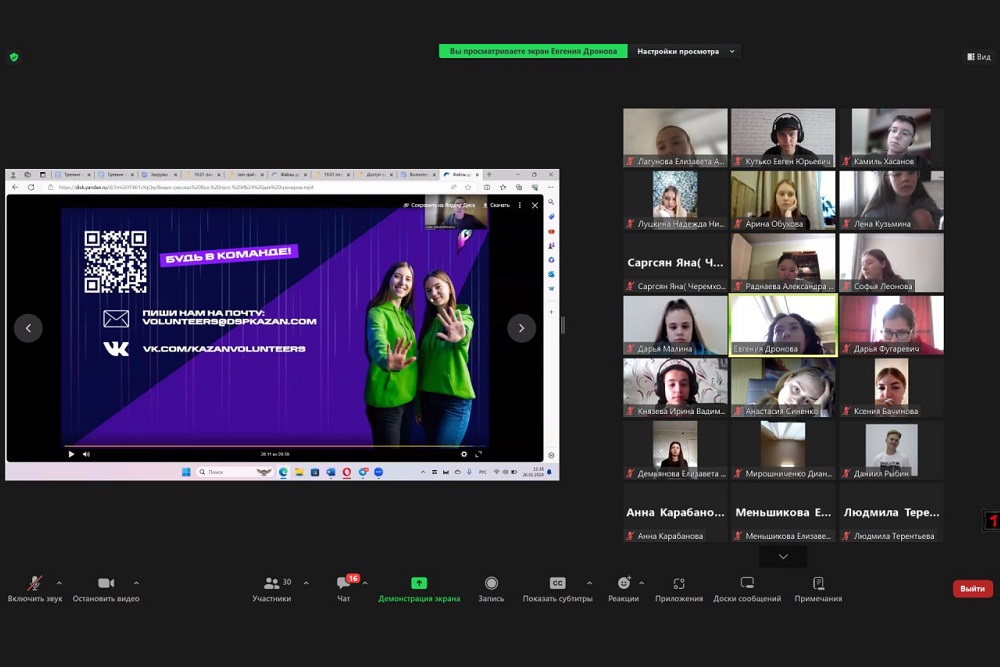Expand audio options arrow next to microphone
This screenshot has height=667, width=1000.
tap(59, 582)
